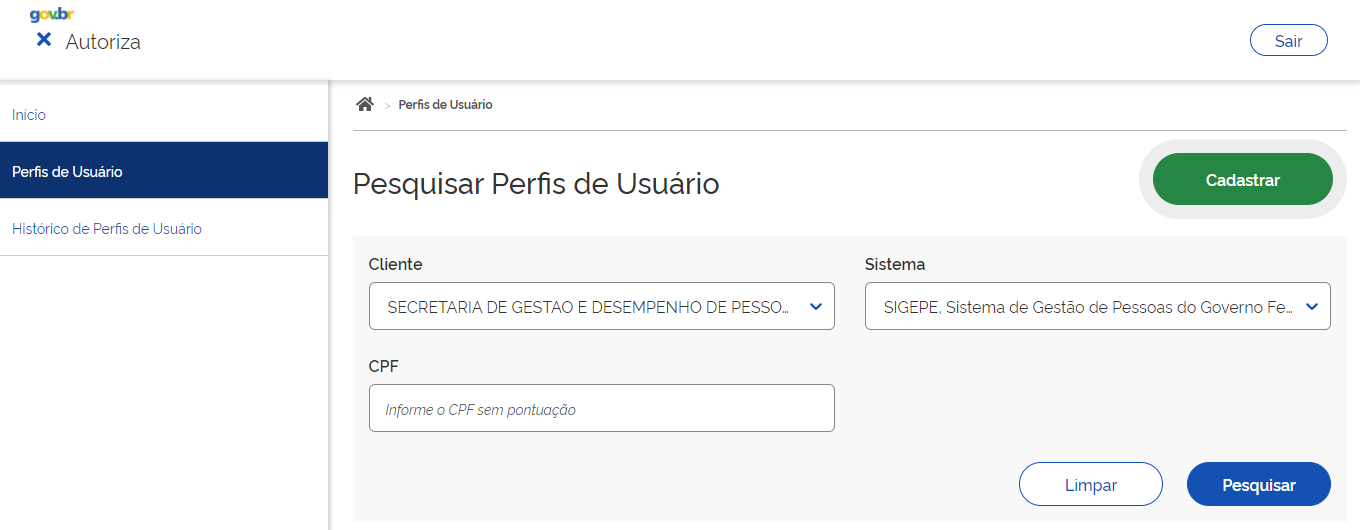
Task: Click Perfis de Usuário breadcrumb text
Action: point(445,104)
